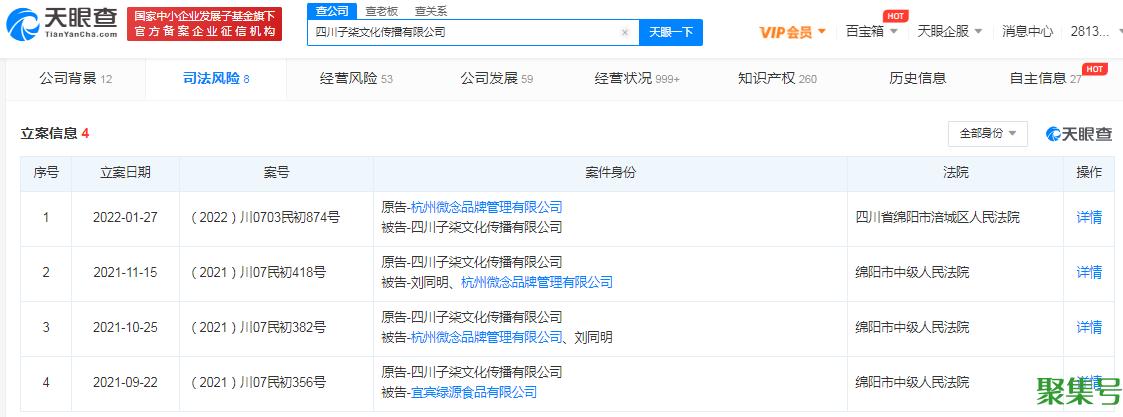
Task: Select the 经营风险 tab
Action: (356, 79)
